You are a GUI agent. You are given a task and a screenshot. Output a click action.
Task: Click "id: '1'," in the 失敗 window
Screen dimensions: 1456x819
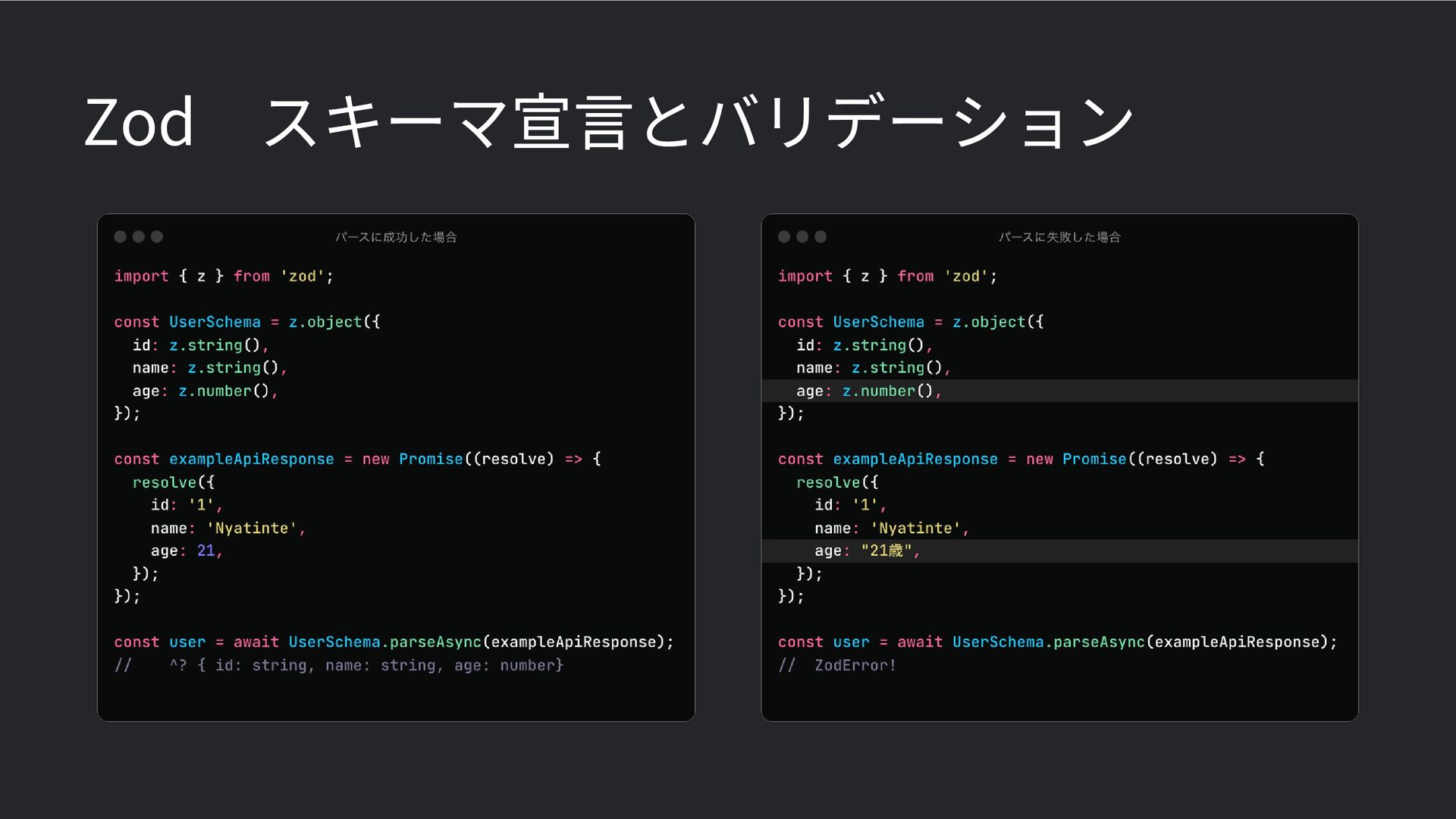[x=850, y=505]
